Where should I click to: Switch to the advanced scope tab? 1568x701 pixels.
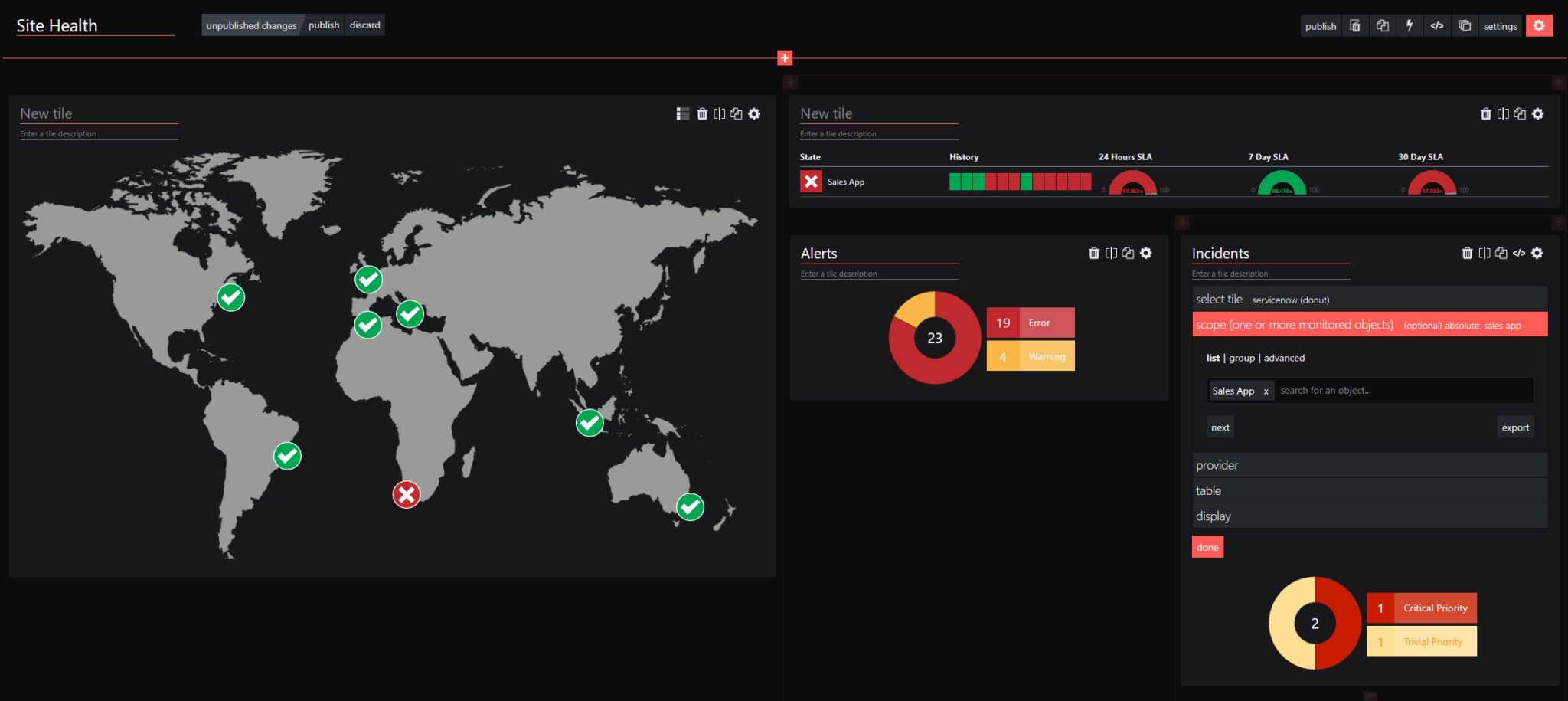coord(1284,358)
